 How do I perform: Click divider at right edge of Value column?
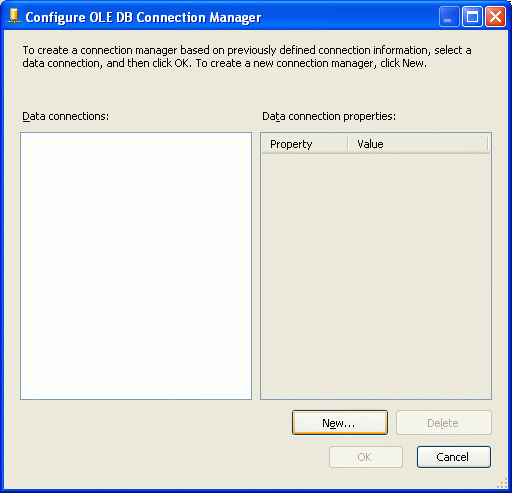[488, 144]
